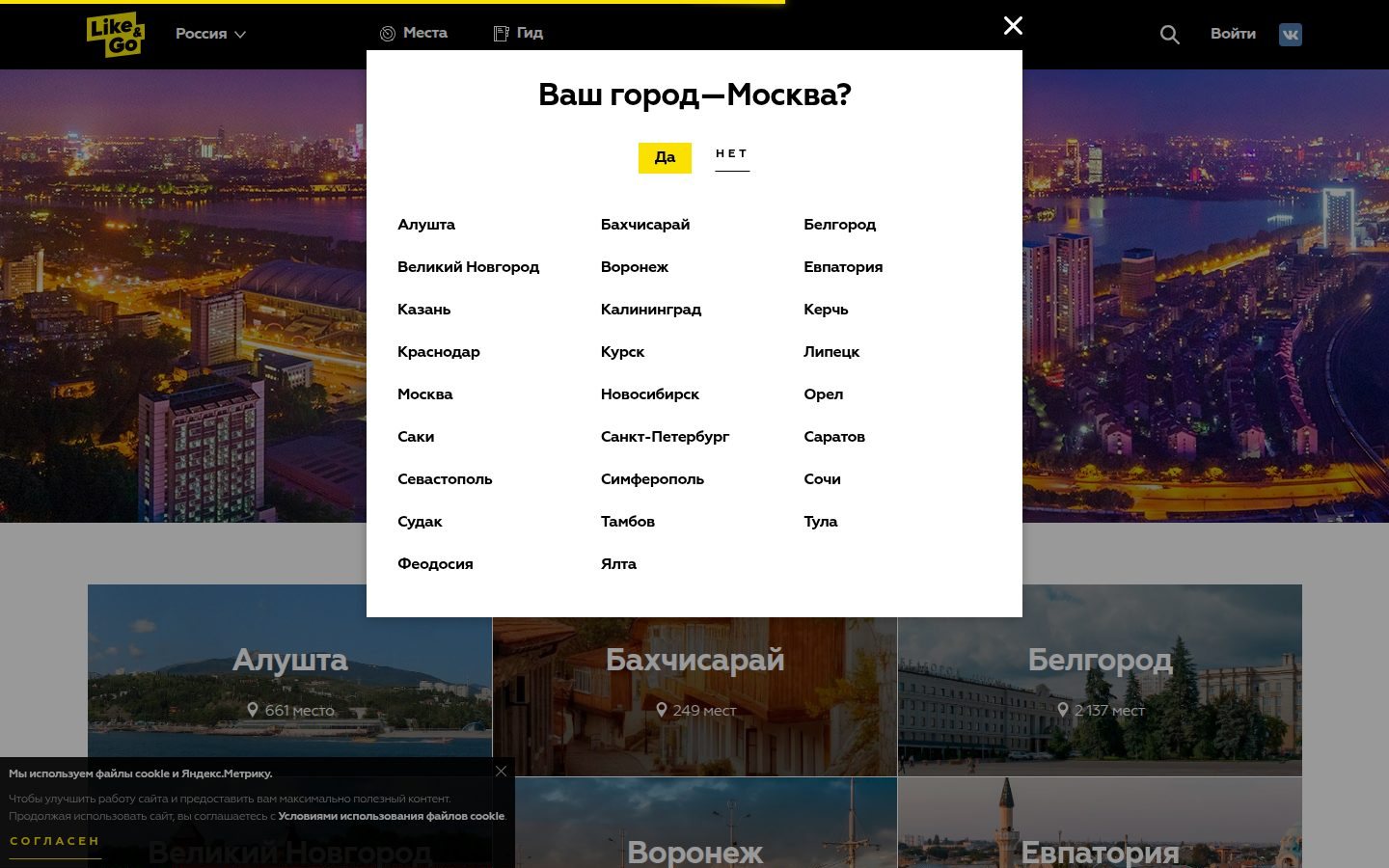Pick Тамбов in the dialog list

coord(628,522)
